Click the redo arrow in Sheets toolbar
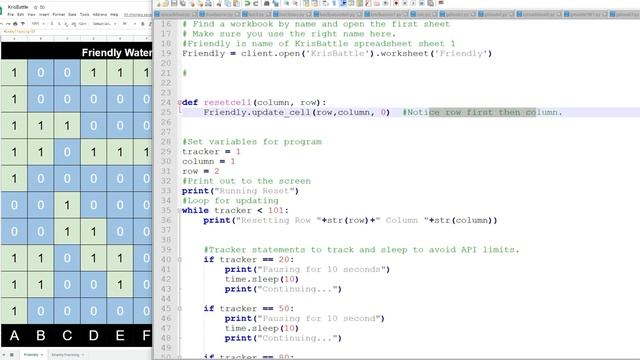 [x=8, y=24]
